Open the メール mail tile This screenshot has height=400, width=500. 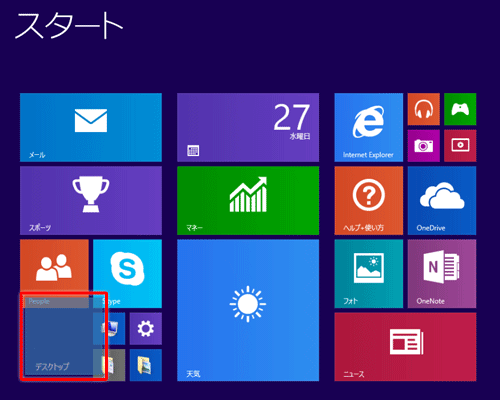tap(91, 127)
